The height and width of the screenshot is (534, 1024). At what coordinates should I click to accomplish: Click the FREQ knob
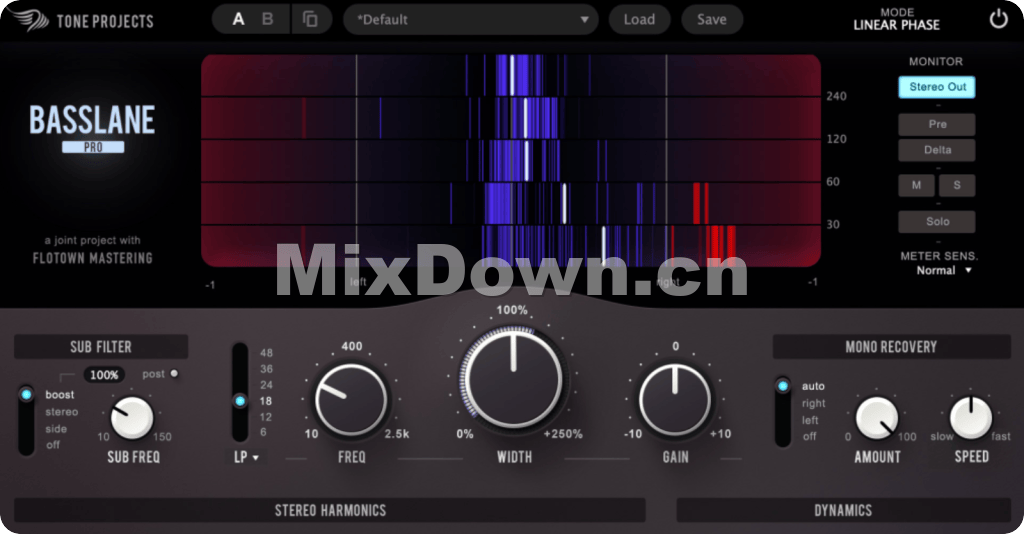click(x=351, y=400)
